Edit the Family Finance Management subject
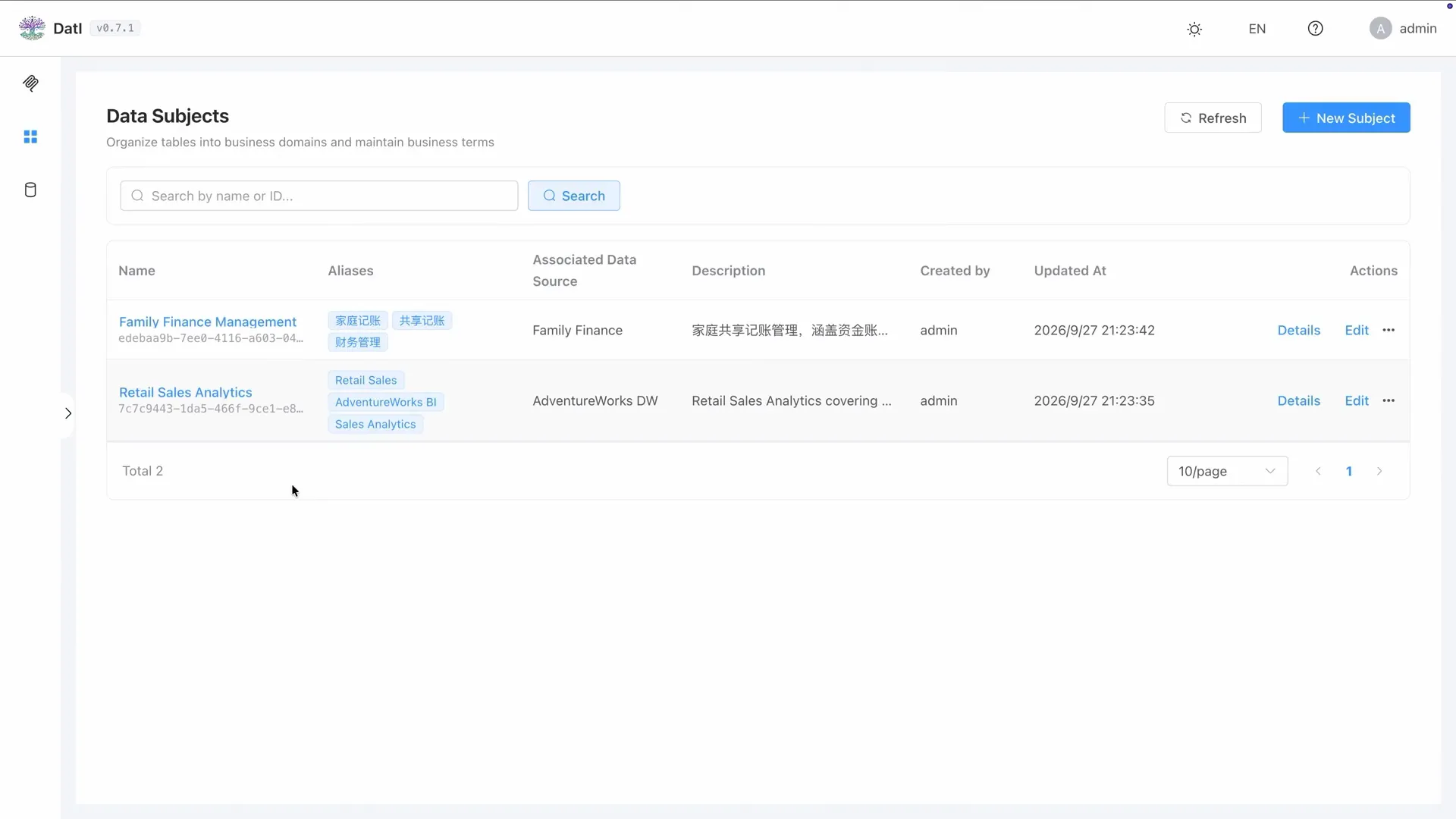 click(1357, 330)
